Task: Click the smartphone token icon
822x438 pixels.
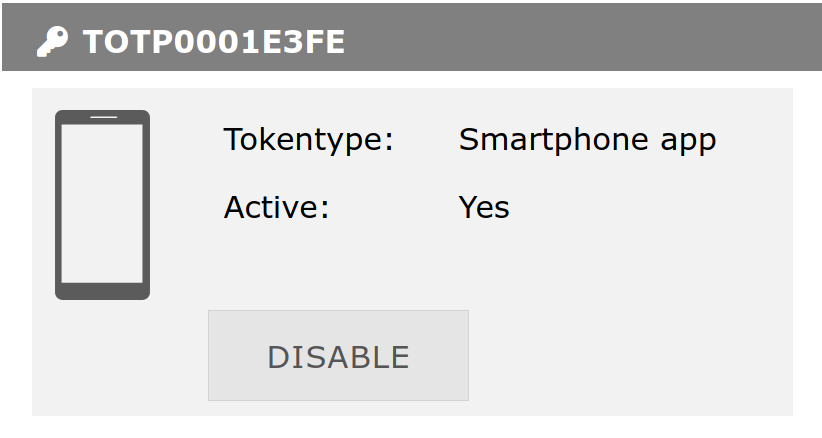Action: pyautogui.click(x=103, y=205)
